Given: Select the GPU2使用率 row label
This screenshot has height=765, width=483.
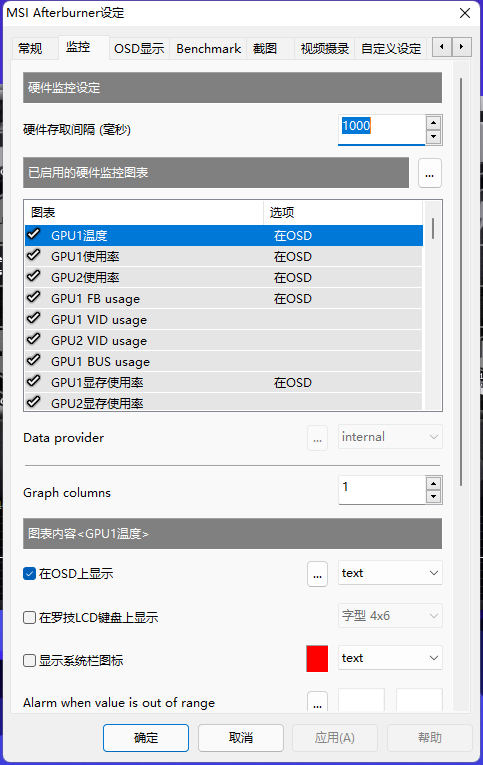Looking at the screenshot, I should [x=85, y=278].
